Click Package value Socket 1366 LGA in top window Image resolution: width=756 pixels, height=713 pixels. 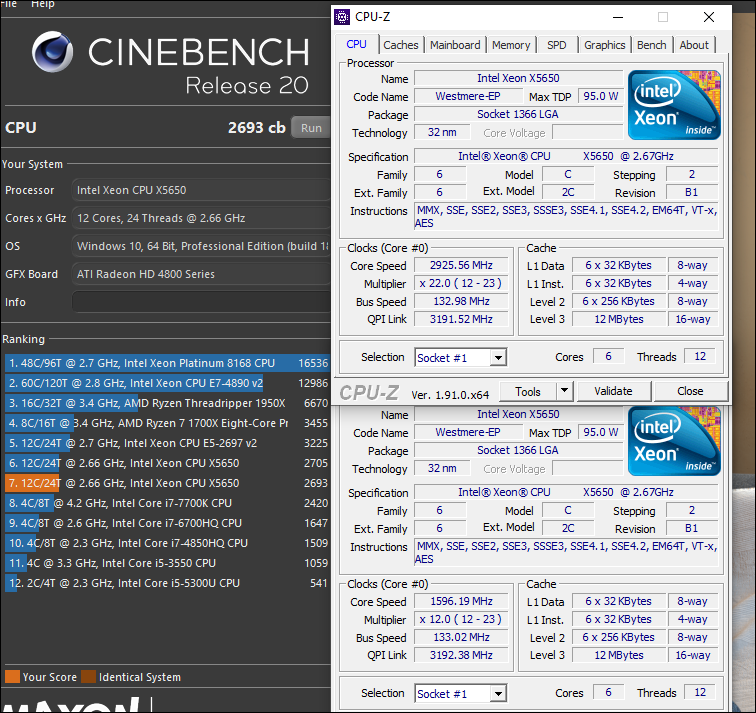[x=518, y=114]
